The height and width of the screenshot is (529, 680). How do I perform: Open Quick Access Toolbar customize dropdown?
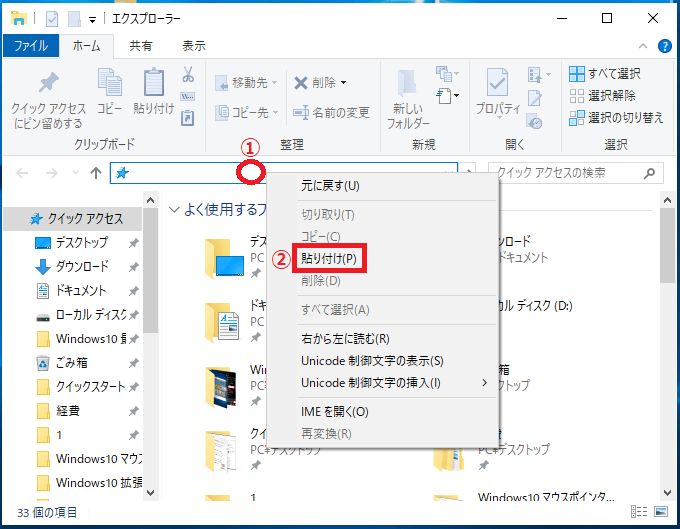coord(92,20)
